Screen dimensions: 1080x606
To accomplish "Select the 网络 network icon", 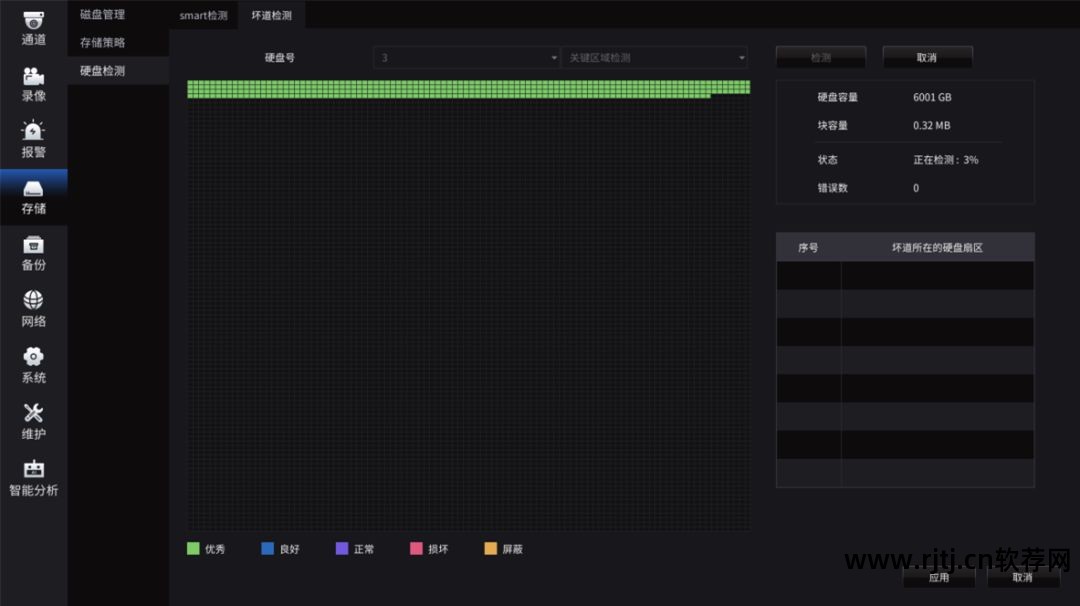I will click(x=34, y=310).
